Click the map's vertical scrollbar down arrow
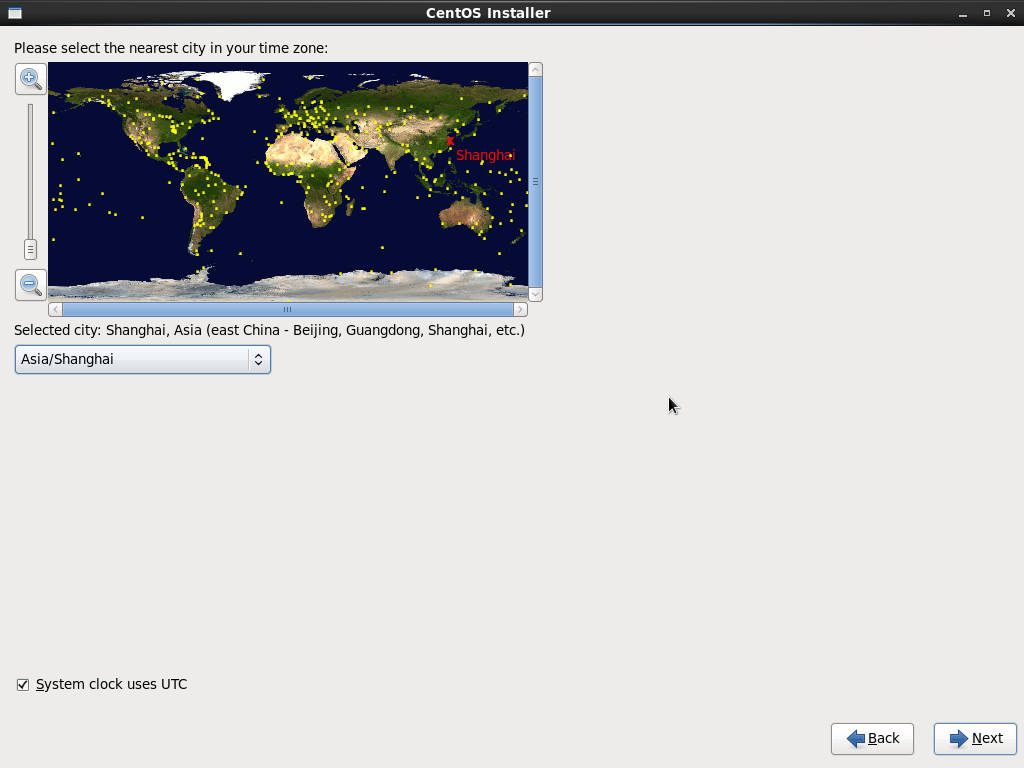This screenshot has width=1024, height=768. (536, 295)
